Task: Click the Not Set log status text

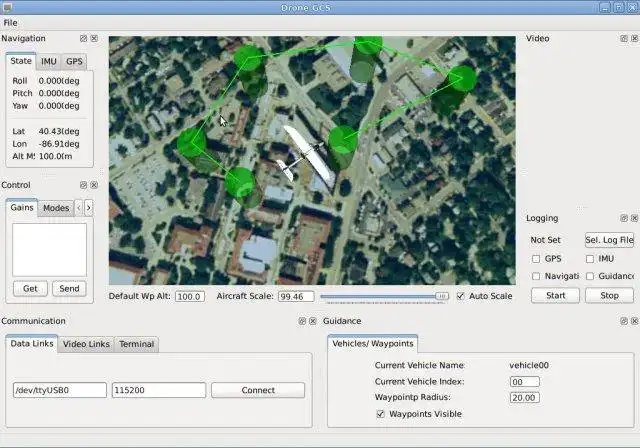Action: coord(545,240)
